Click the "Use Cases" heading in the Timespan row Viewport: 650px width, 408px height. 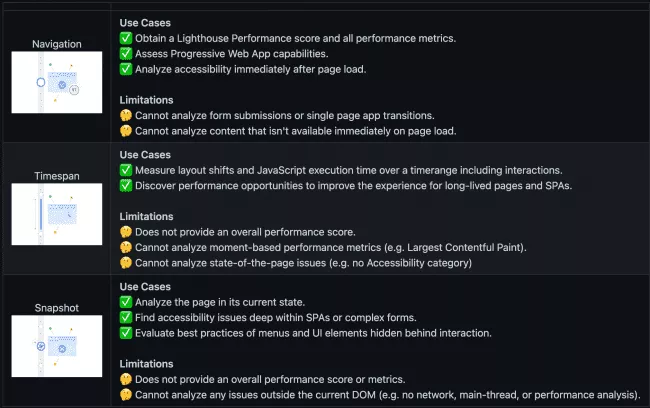(145, 155)
